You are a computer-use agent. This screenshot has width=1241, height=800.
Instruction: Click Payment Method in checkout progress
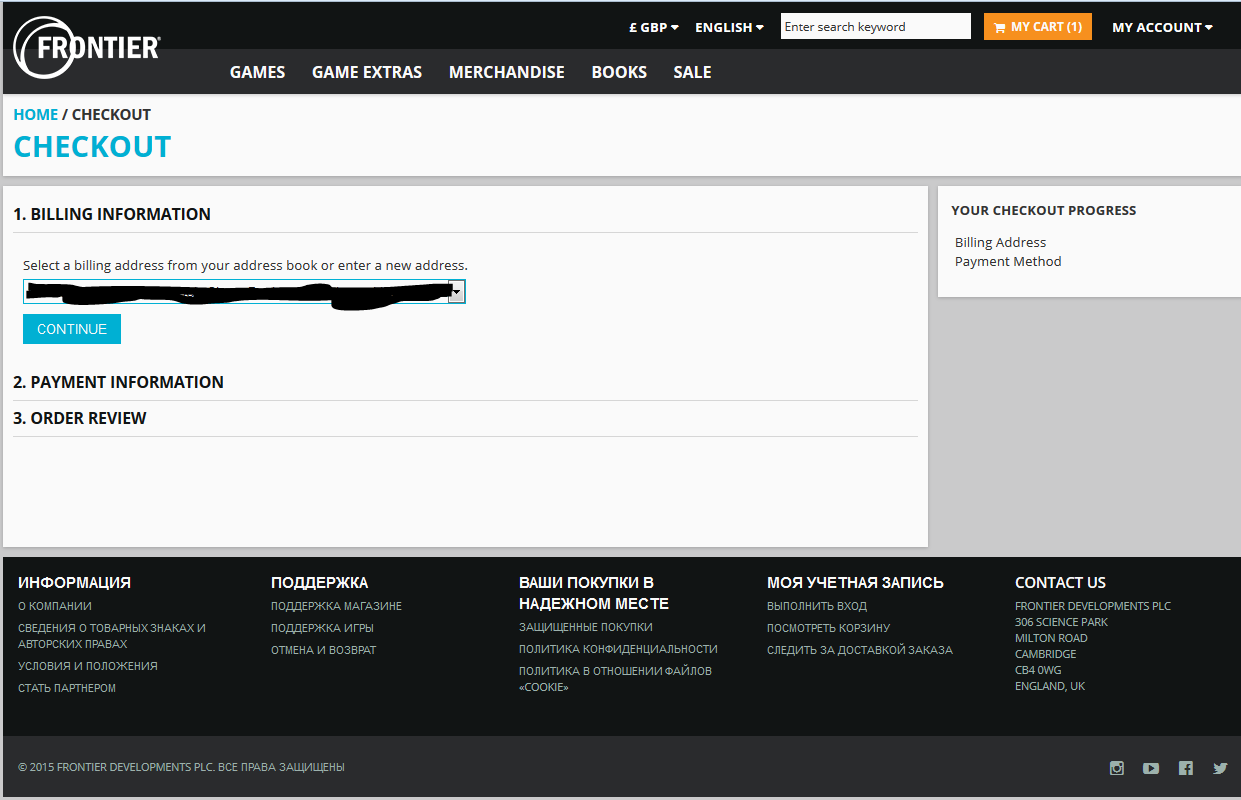[1008, 261]
